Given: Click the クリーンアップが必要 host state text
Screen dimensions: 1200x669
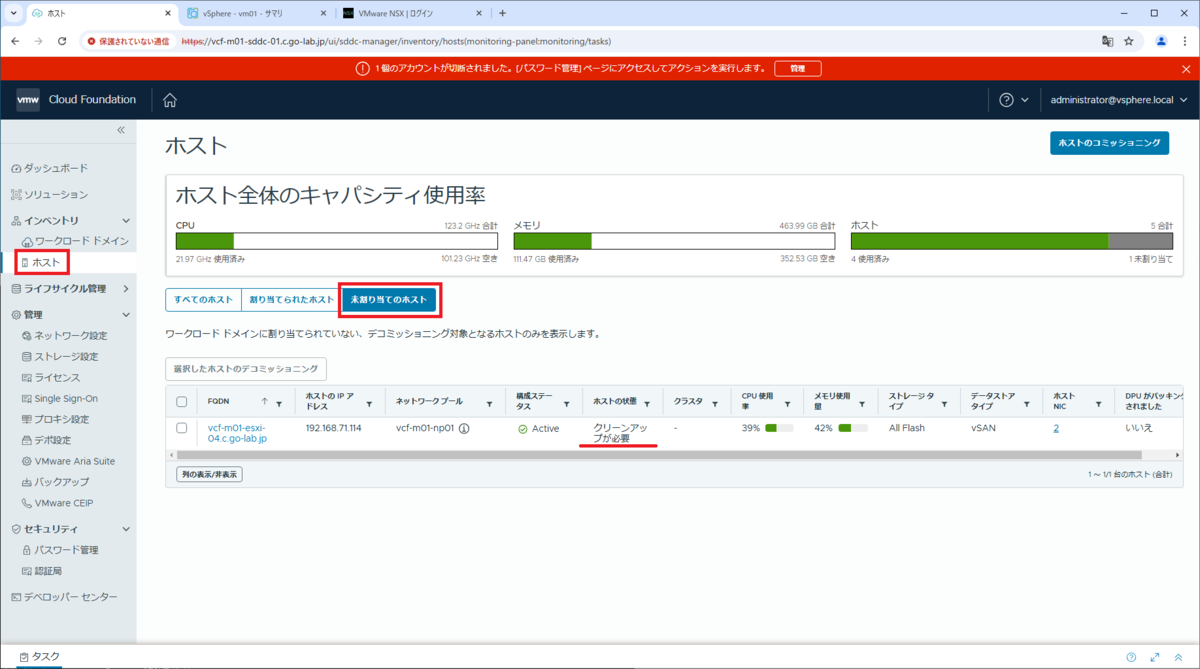Looking at the screenshot, I should tap(620, 433).
